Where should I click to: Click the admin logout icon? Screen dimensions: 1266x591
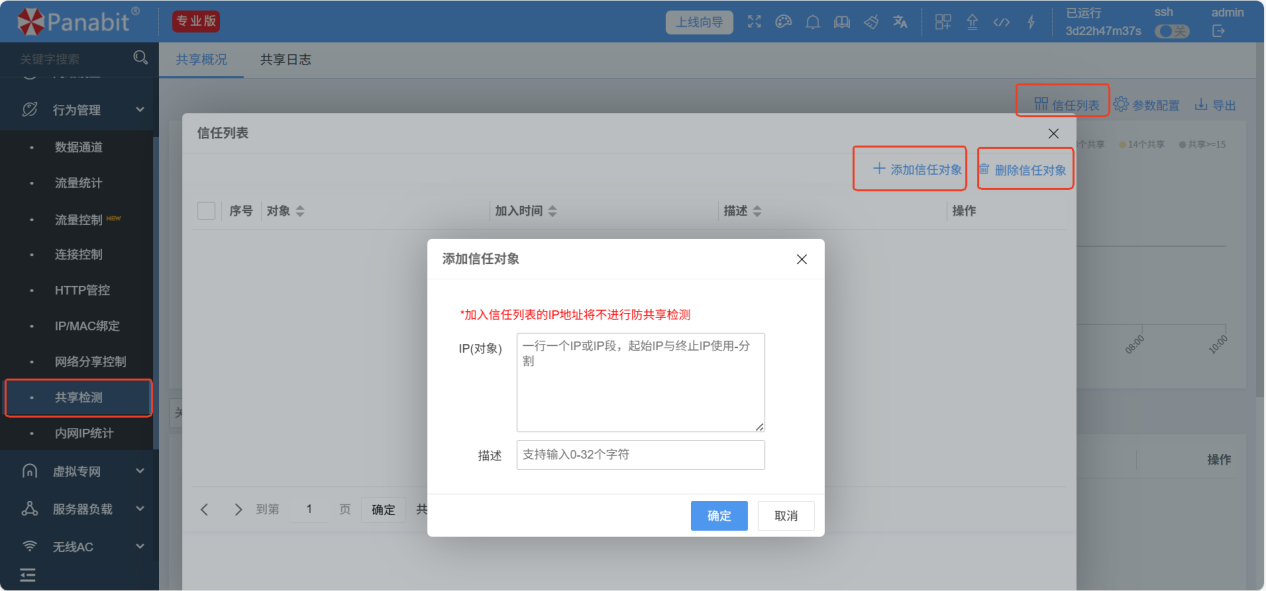pos(1218,31)
